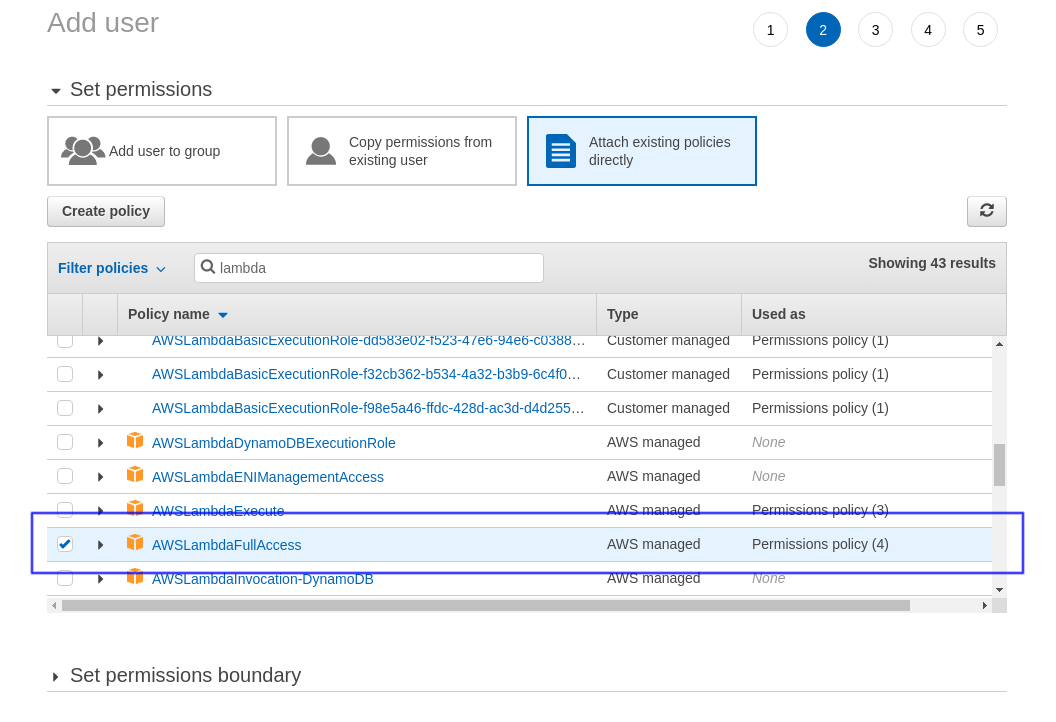Click the orange box icon beside AWSLambdaExecute
1056x722 pixels.
(x=135, y=508)
